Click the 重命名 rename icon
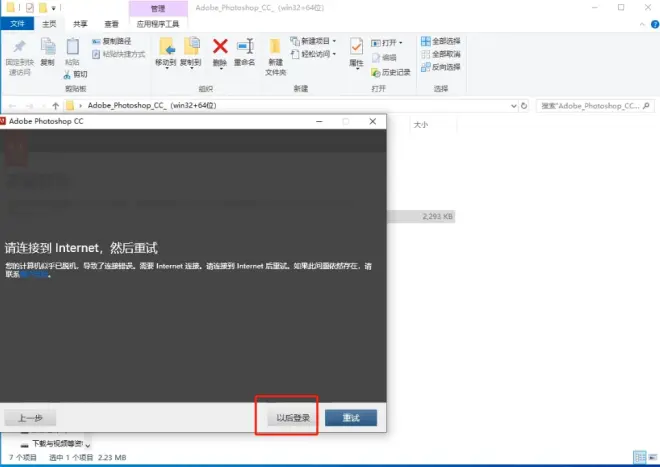 coord(245,52)
